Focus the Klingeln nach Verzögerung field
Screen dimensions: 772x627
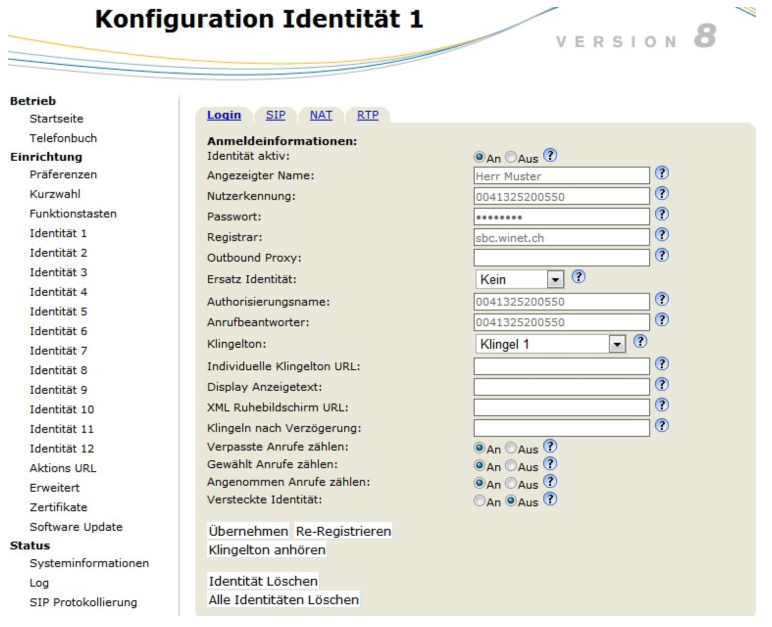click(561, 428)
